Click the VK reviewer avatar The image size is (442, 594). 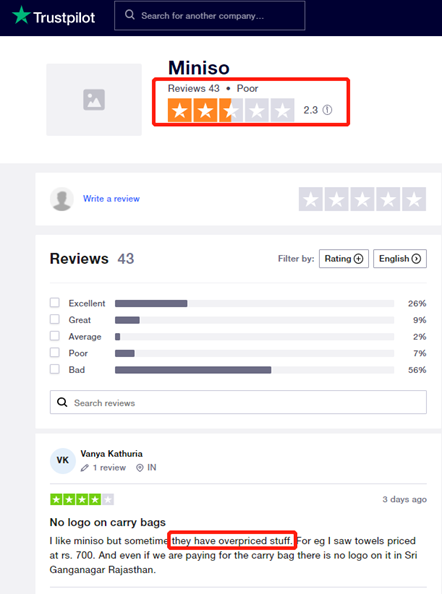62,461
